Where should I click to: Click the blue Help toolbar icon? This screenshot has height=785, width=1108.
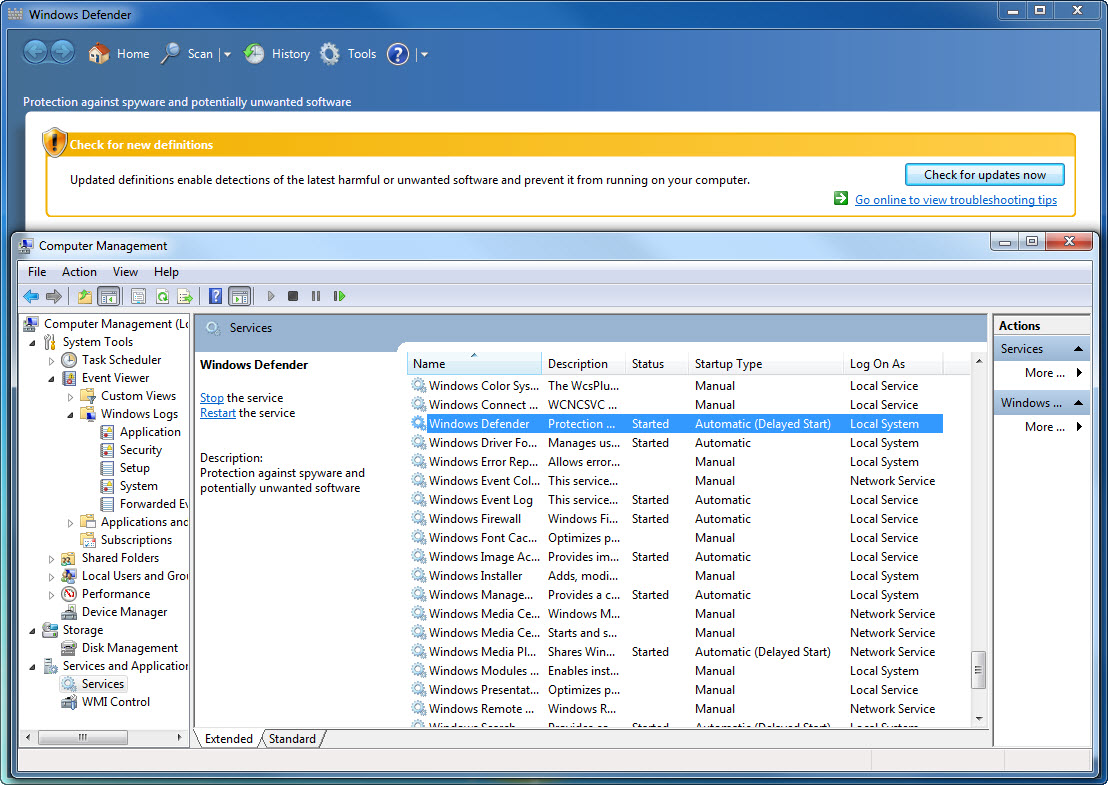216,296
